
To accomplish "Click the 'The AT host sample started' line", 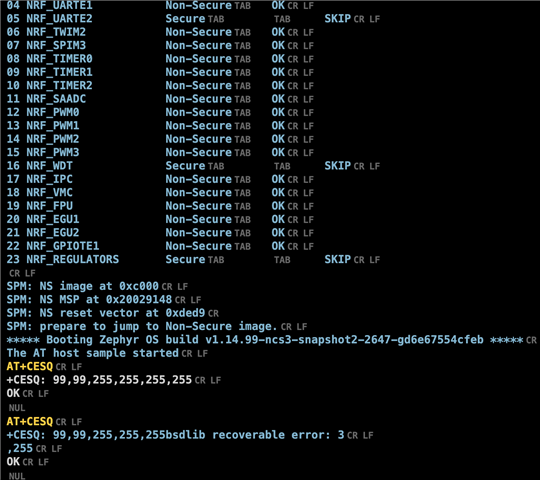I will (x=92, y=353).
